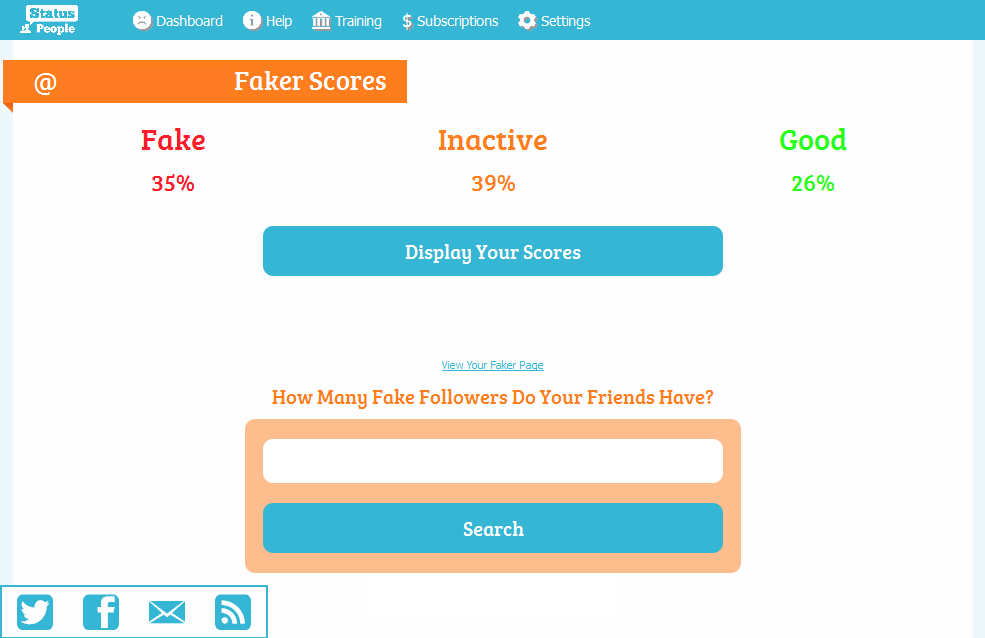This screenshot has height=638, width=985.
Task: Click the Faker Scores orange banner
Action: pos(205,81)
